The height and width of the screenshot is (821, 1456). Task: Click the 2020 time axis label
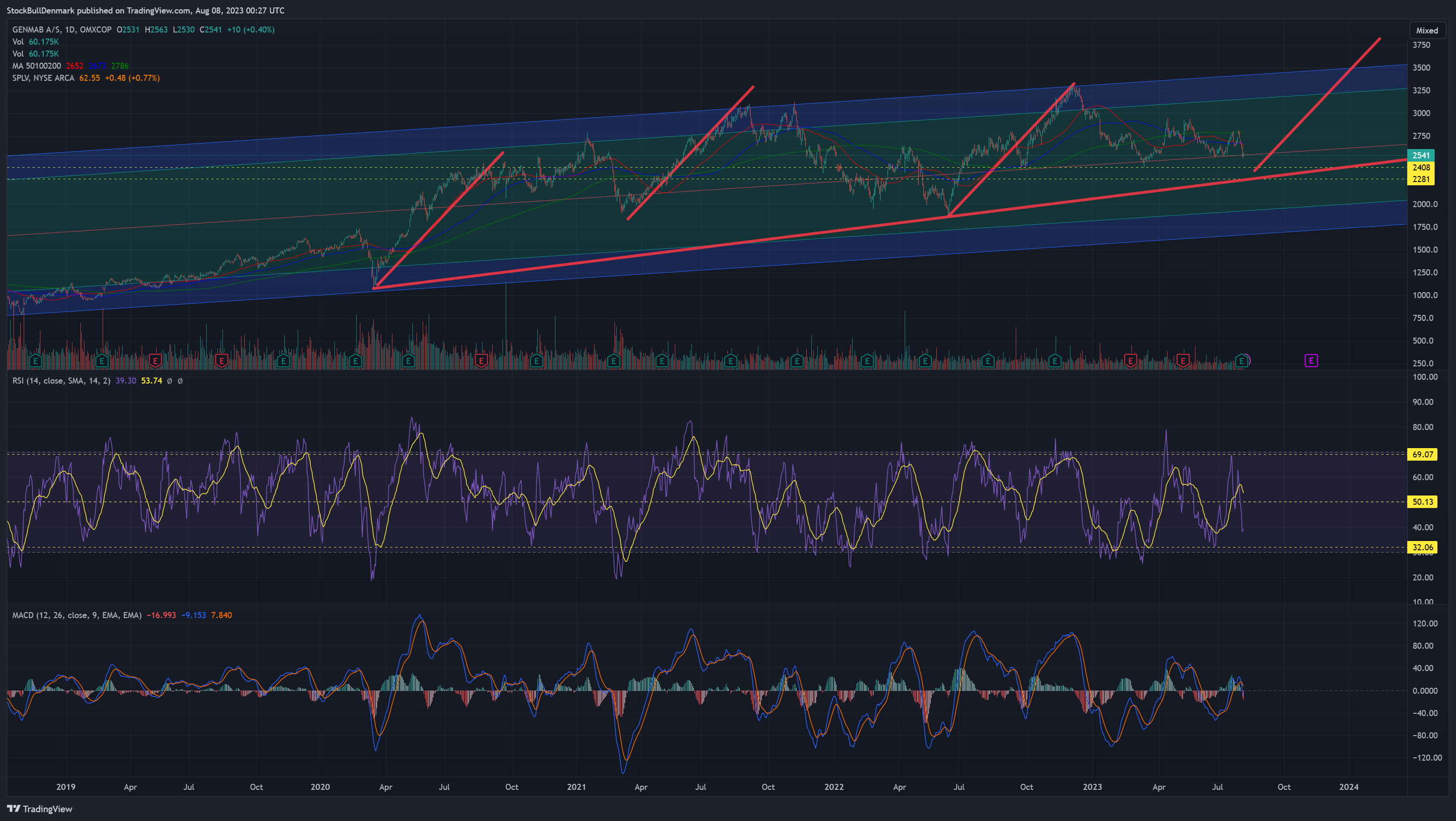(x=320, y=787)
